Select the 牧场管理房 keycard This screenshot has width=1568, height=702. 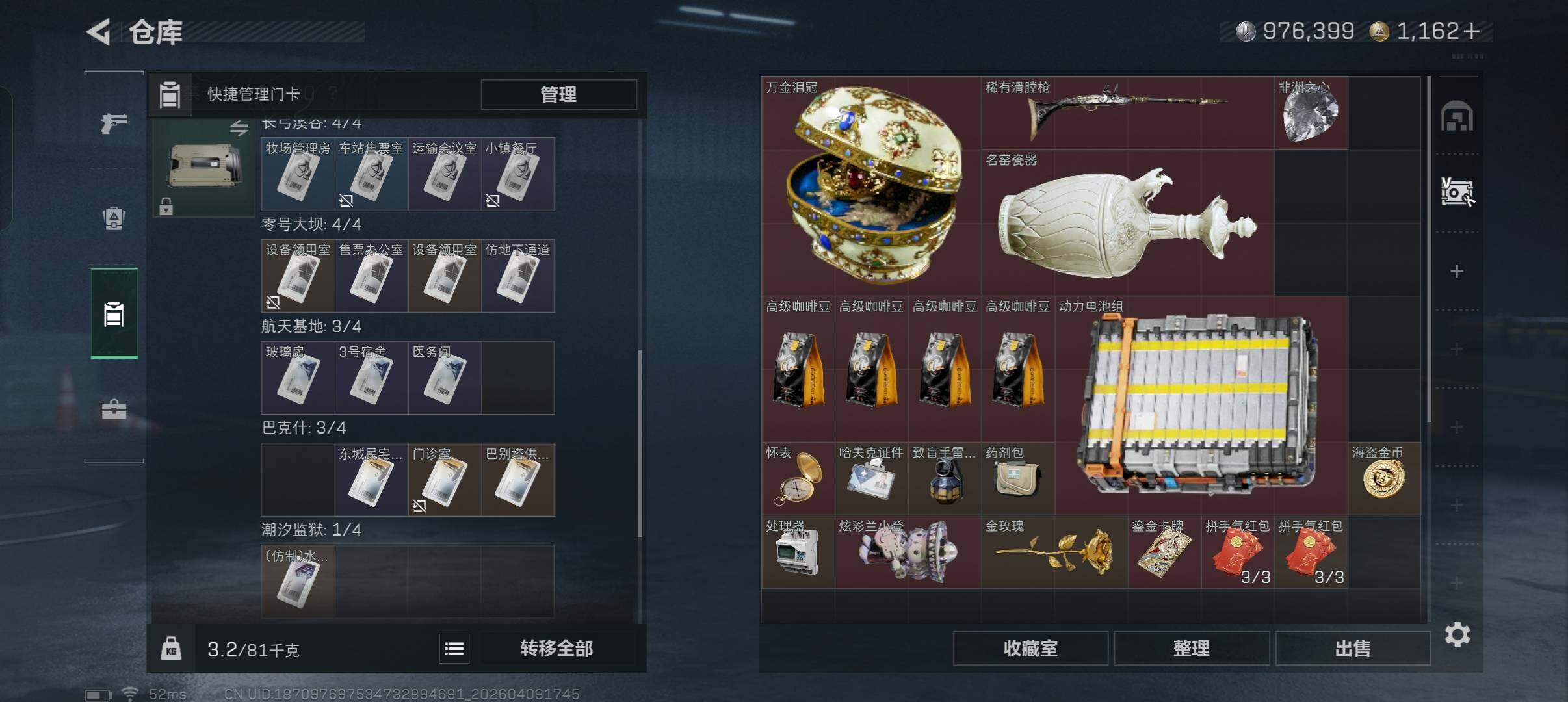point(298,174)
